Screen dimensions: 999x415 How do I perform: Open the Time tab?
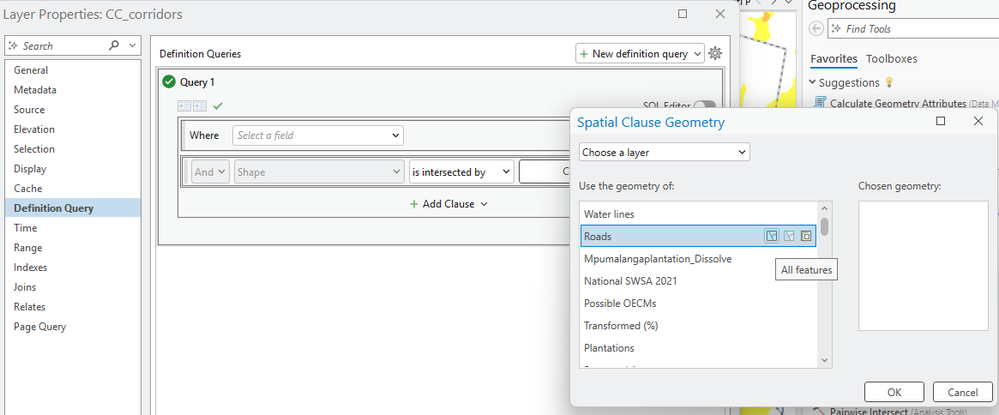(x=25, y=228)
